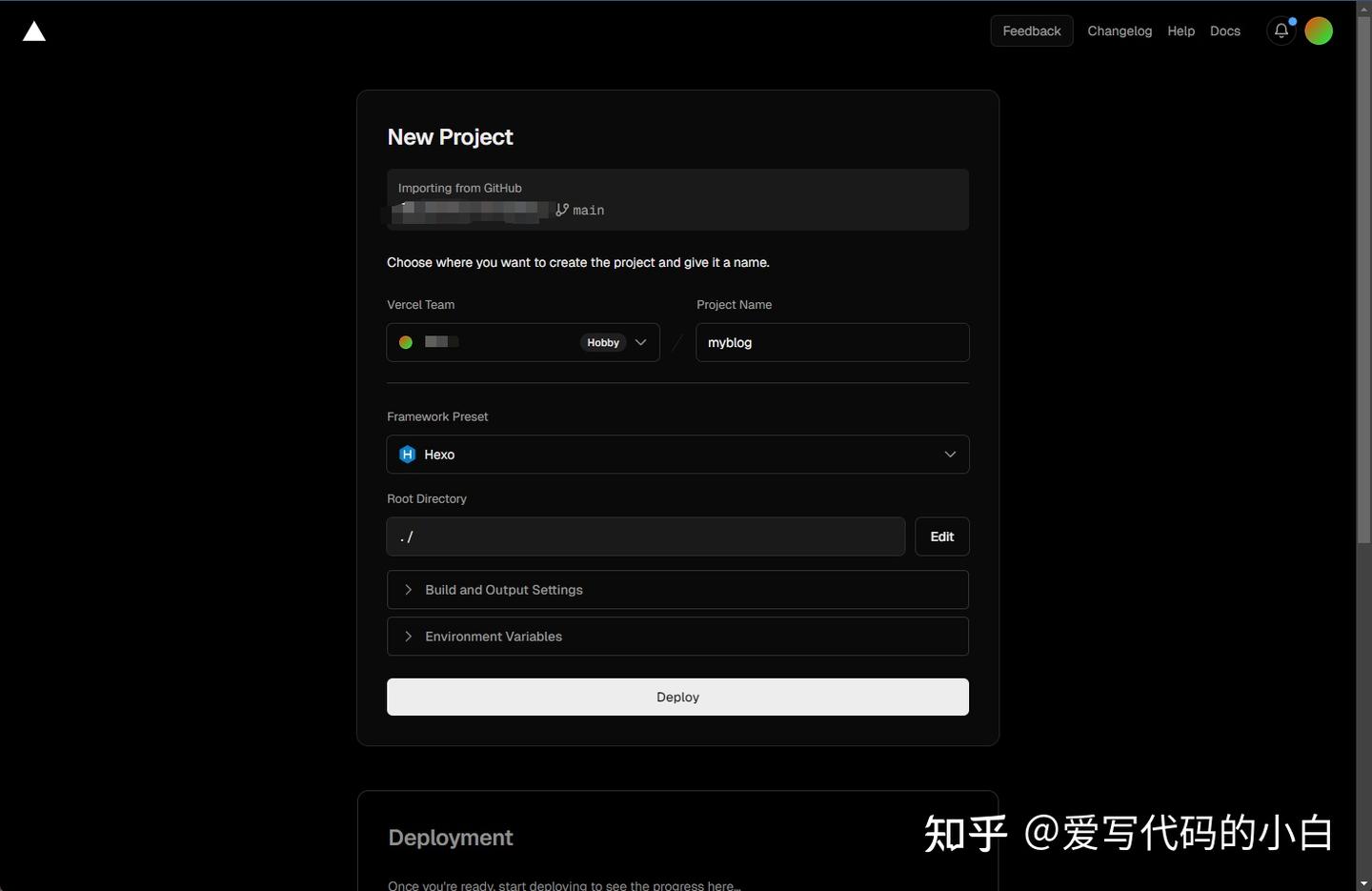Image resolution: width=1372 pixels, height=891 pixels.
Task: Click the Feedback button
Action: (x=1032, y=30)
